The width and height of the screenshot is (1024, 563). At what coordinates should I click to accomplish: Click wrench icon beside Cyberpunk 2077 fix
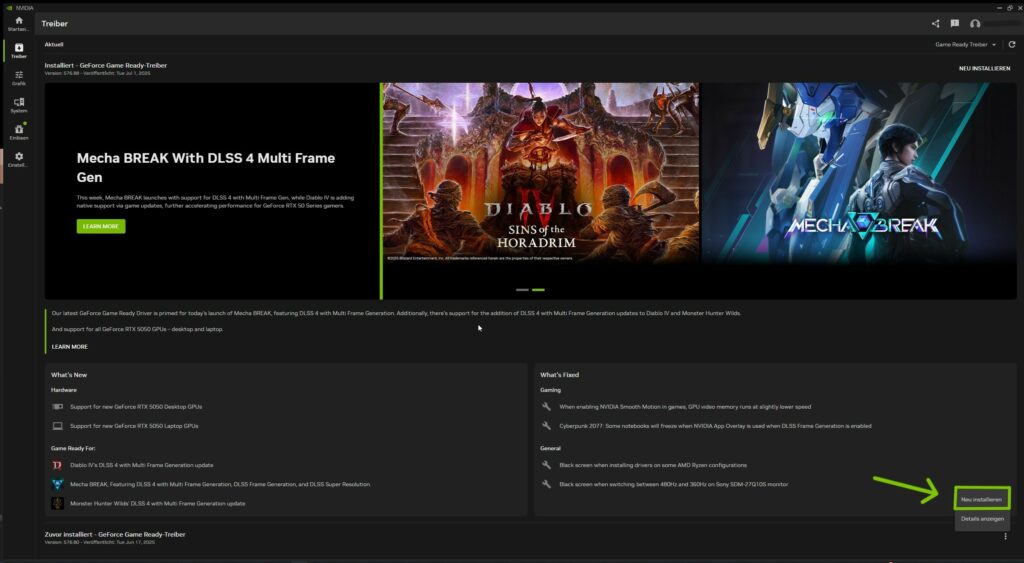pos(546,426)
